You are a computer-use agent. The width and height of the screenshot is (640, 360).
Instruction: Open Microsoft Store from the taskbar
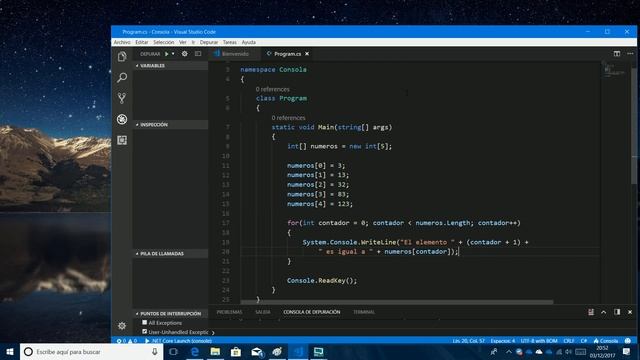[x=236, y=352]
